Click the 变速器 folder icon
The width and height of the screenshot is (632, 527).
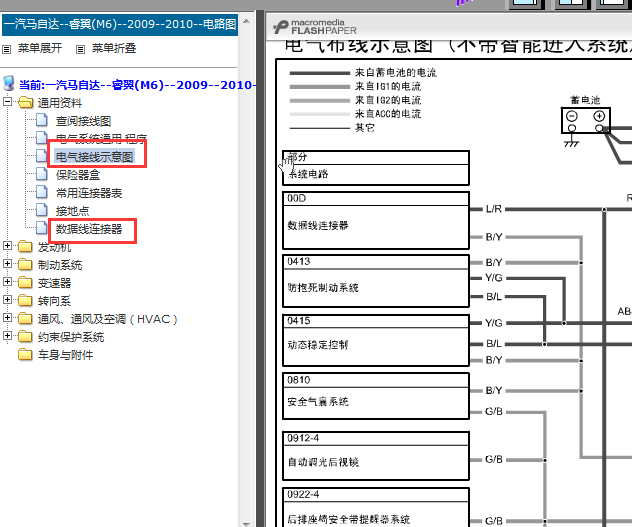tap(25, 282)
